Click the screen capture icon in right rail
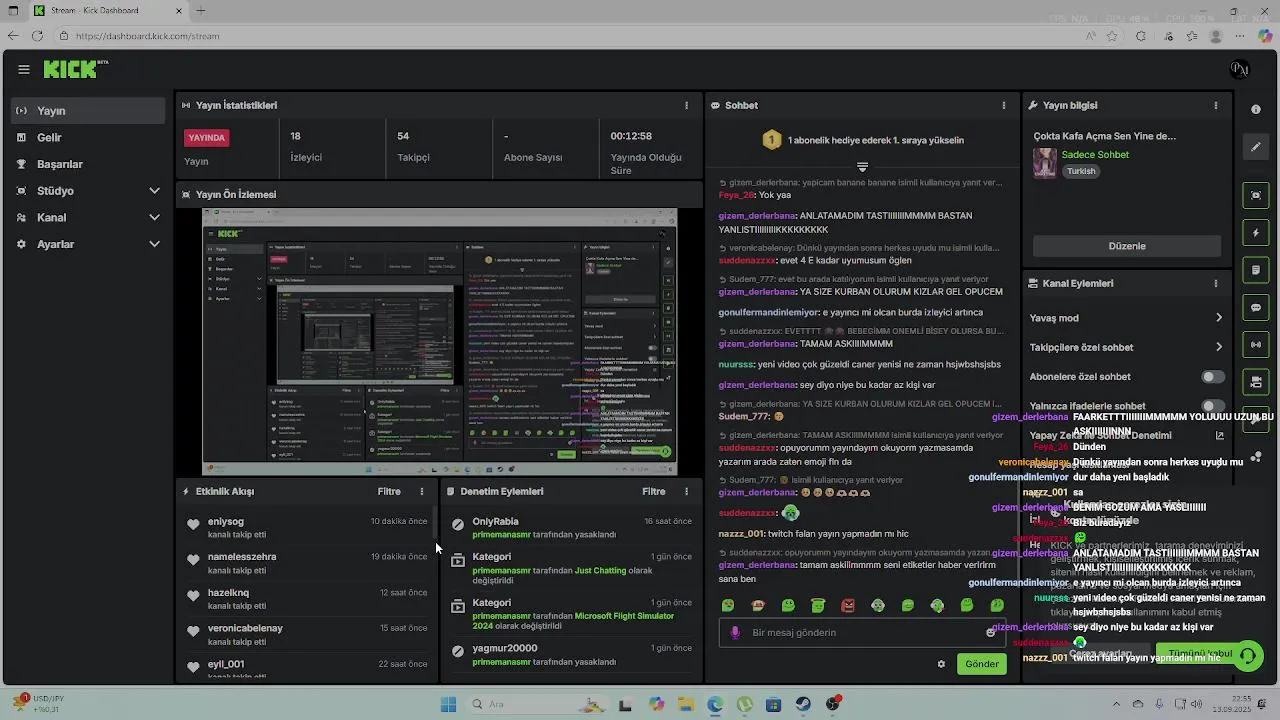 [1256, 195]
